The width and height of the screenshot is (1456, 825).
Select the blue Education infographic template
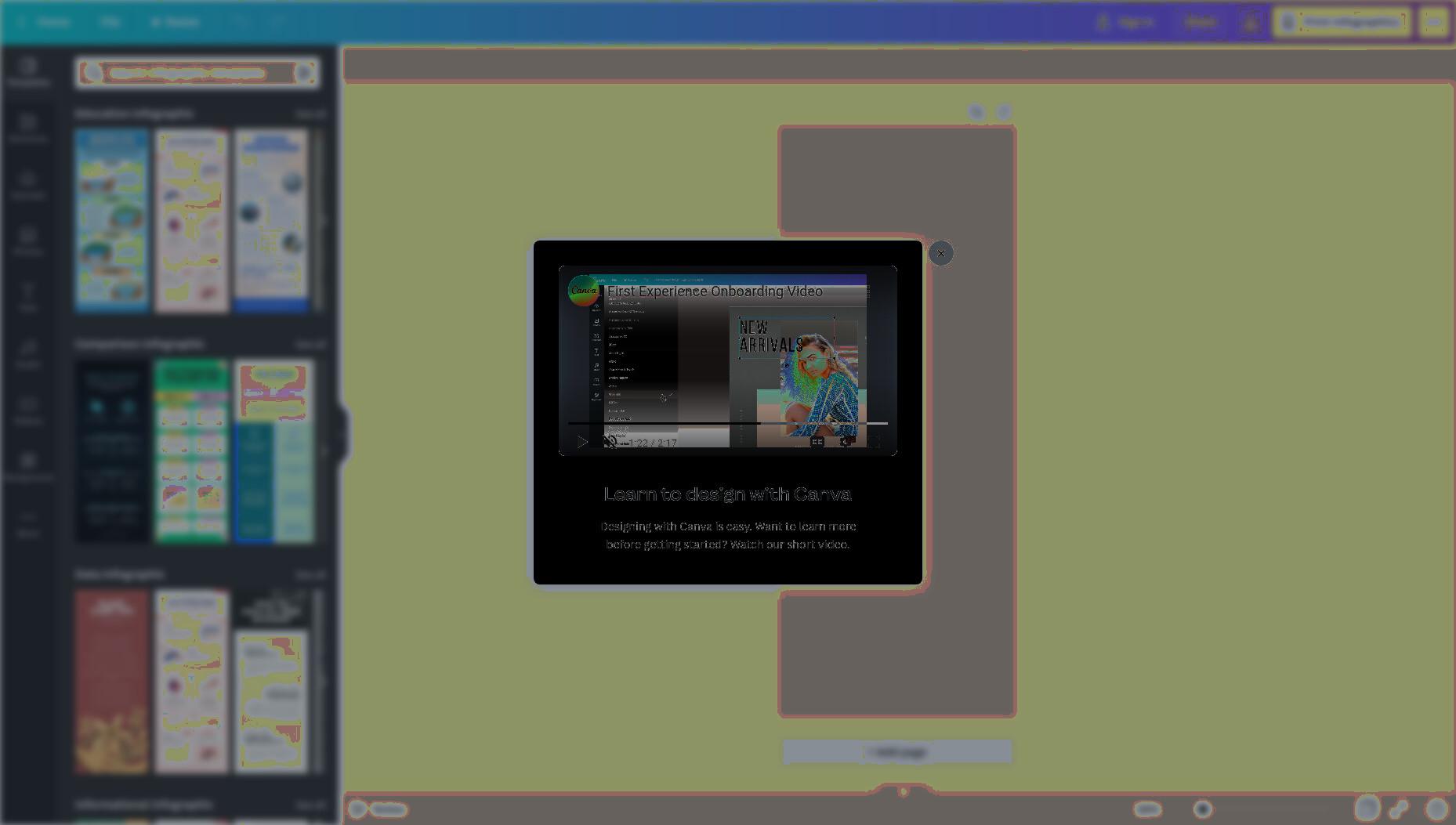tap(111, 221)
